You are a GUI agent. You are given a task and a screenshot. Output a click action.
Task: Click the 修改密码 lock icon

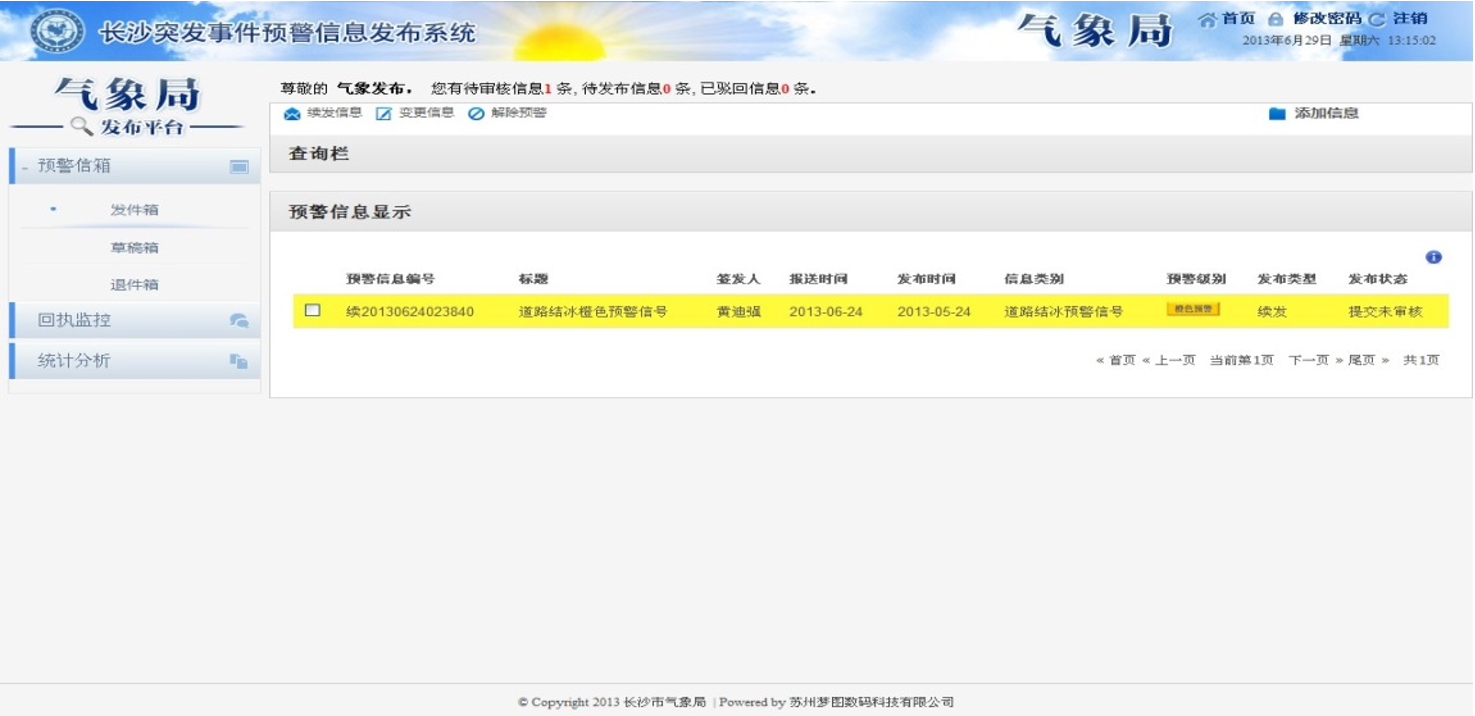[x=1275, y=19]
